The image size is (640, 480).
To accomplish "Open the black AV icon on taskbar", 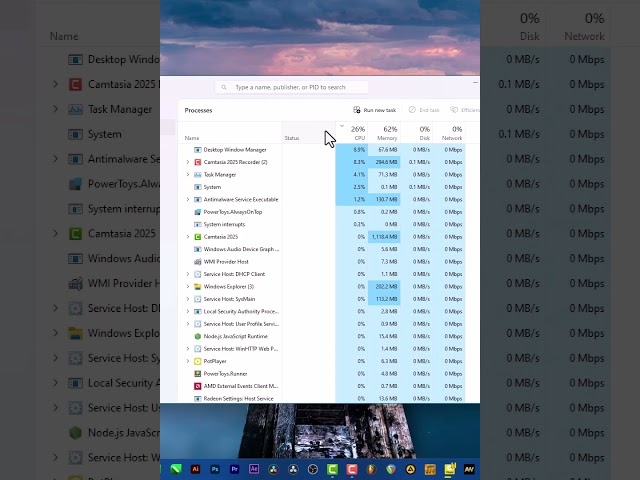I will 469,469.
